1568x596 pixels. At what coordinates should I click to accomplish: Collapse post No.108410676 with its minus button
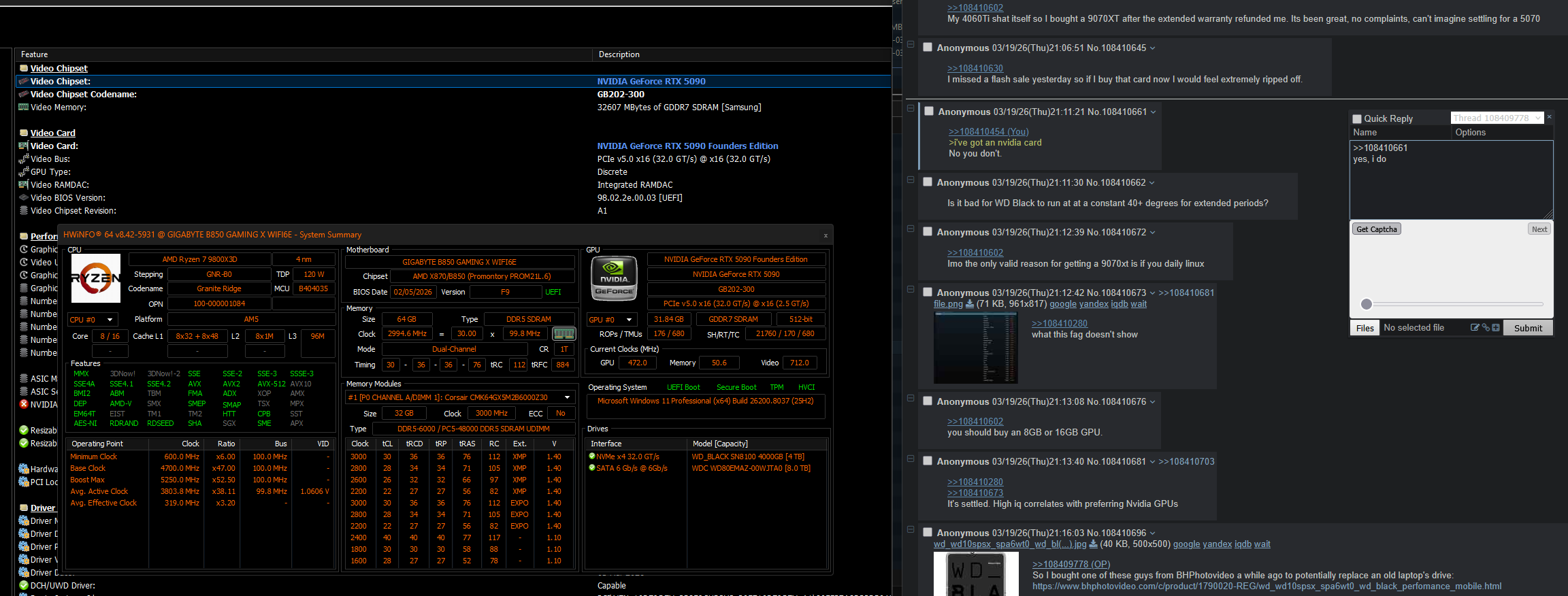coord(911,399)
